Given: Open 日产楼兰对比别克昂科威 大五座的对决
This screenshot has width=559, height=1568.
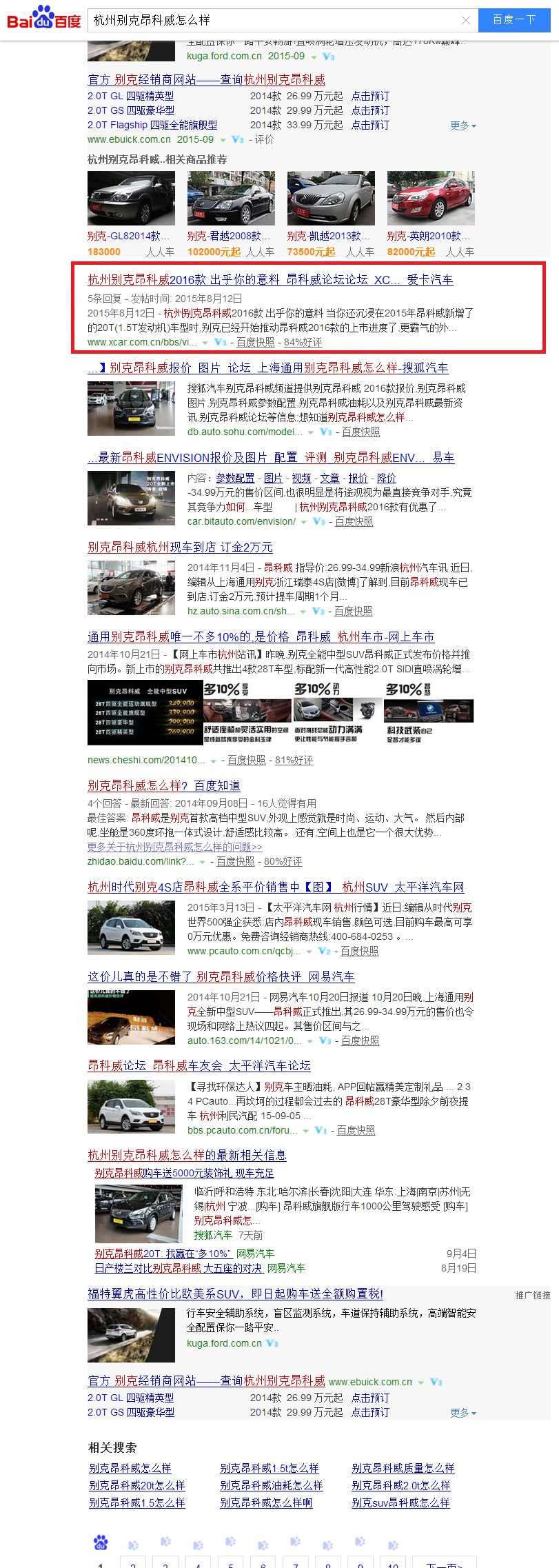Looking at the screenshot, I should tap(179, 1268).
